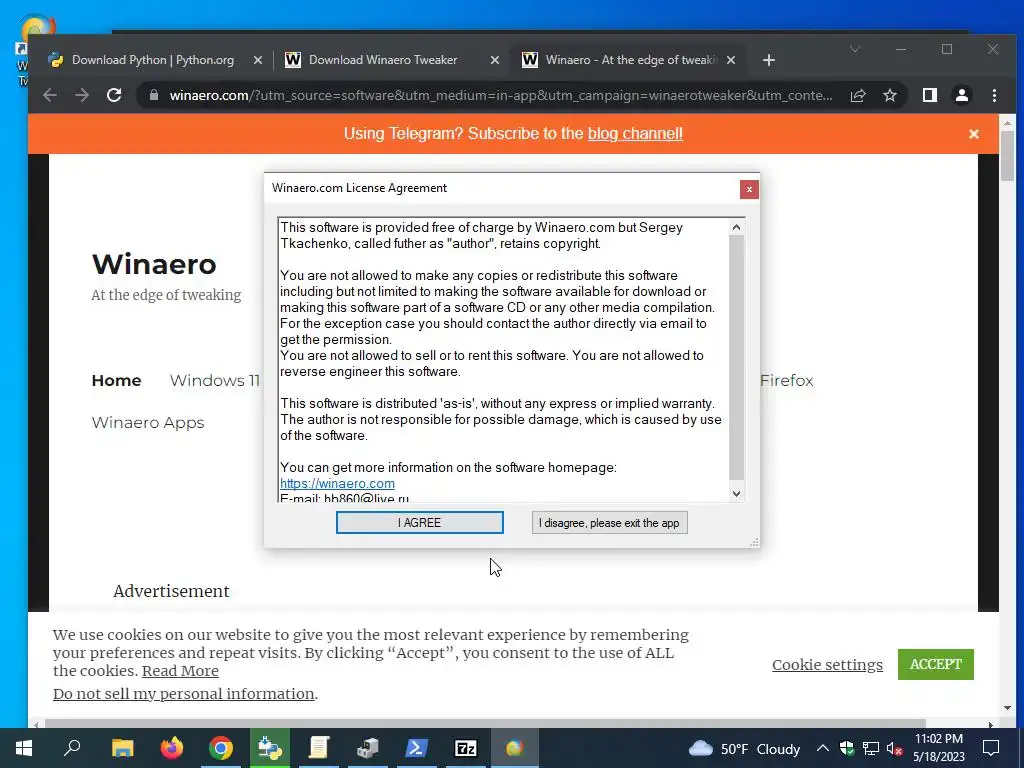This screenshot has height=768, width=1024.
Task: Open the https://winaero.com link in license text
Action: tap(337, 483)
